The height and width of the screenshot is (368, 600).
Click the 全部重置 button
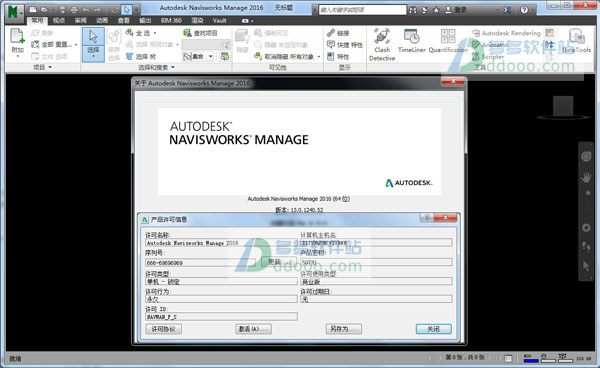pos(51,45)
